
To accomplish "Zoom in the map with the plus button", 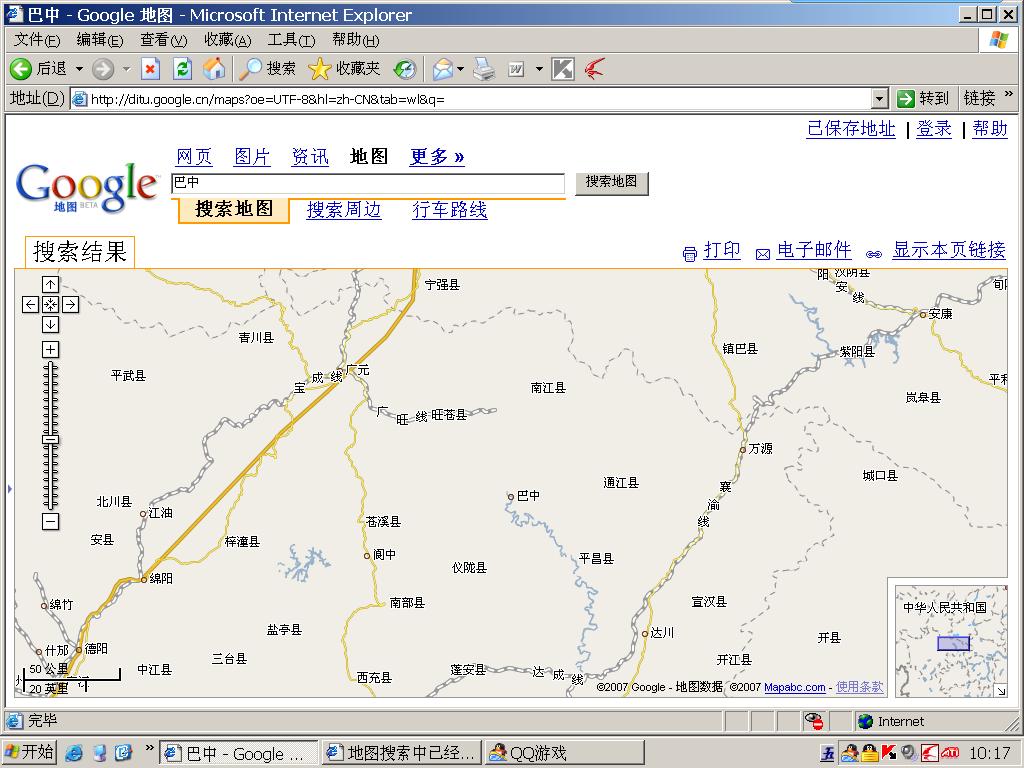I will (x=50, y=349).
